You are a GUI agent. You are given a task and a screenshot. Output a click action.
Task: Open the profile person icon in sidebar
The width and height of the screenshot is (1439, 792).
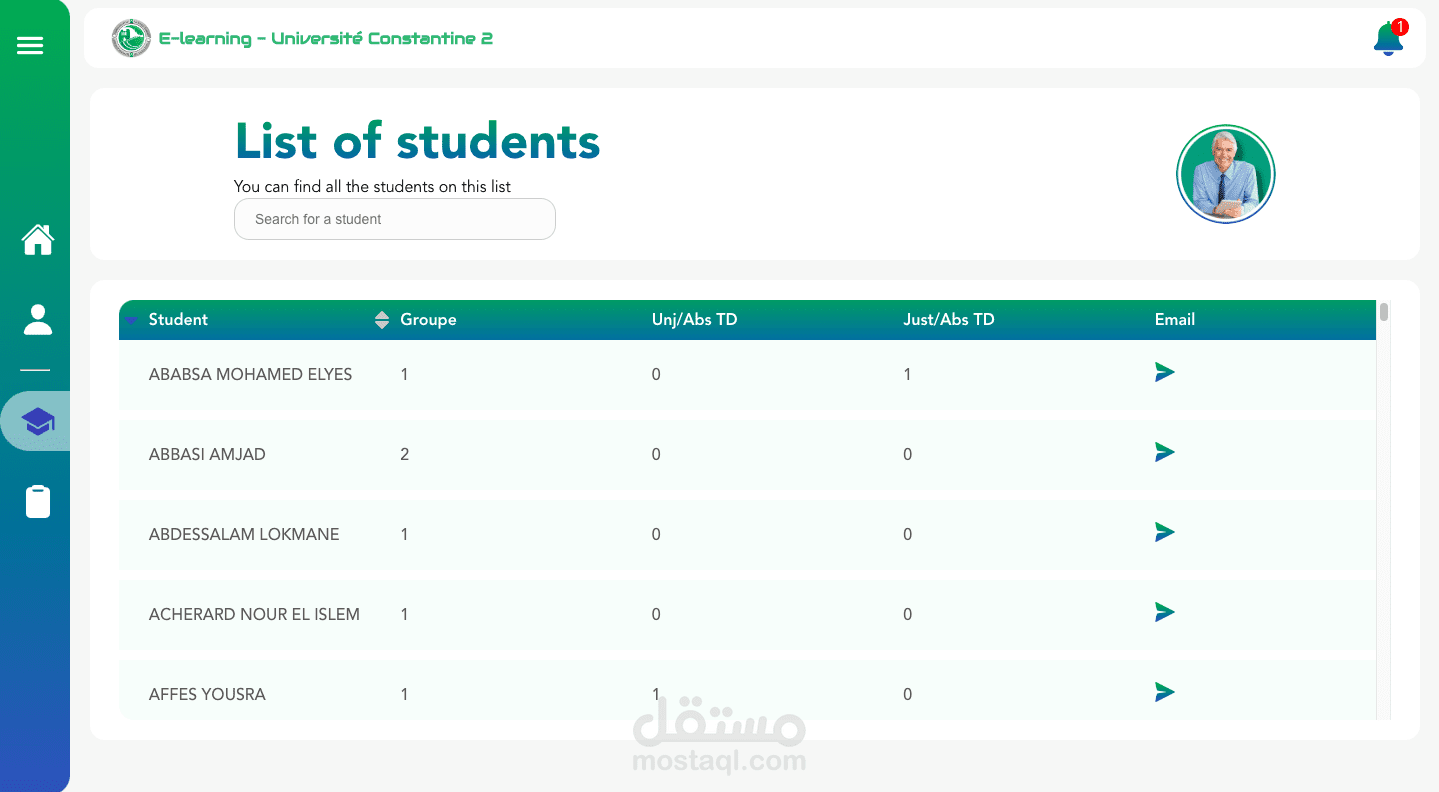(38, 320)
